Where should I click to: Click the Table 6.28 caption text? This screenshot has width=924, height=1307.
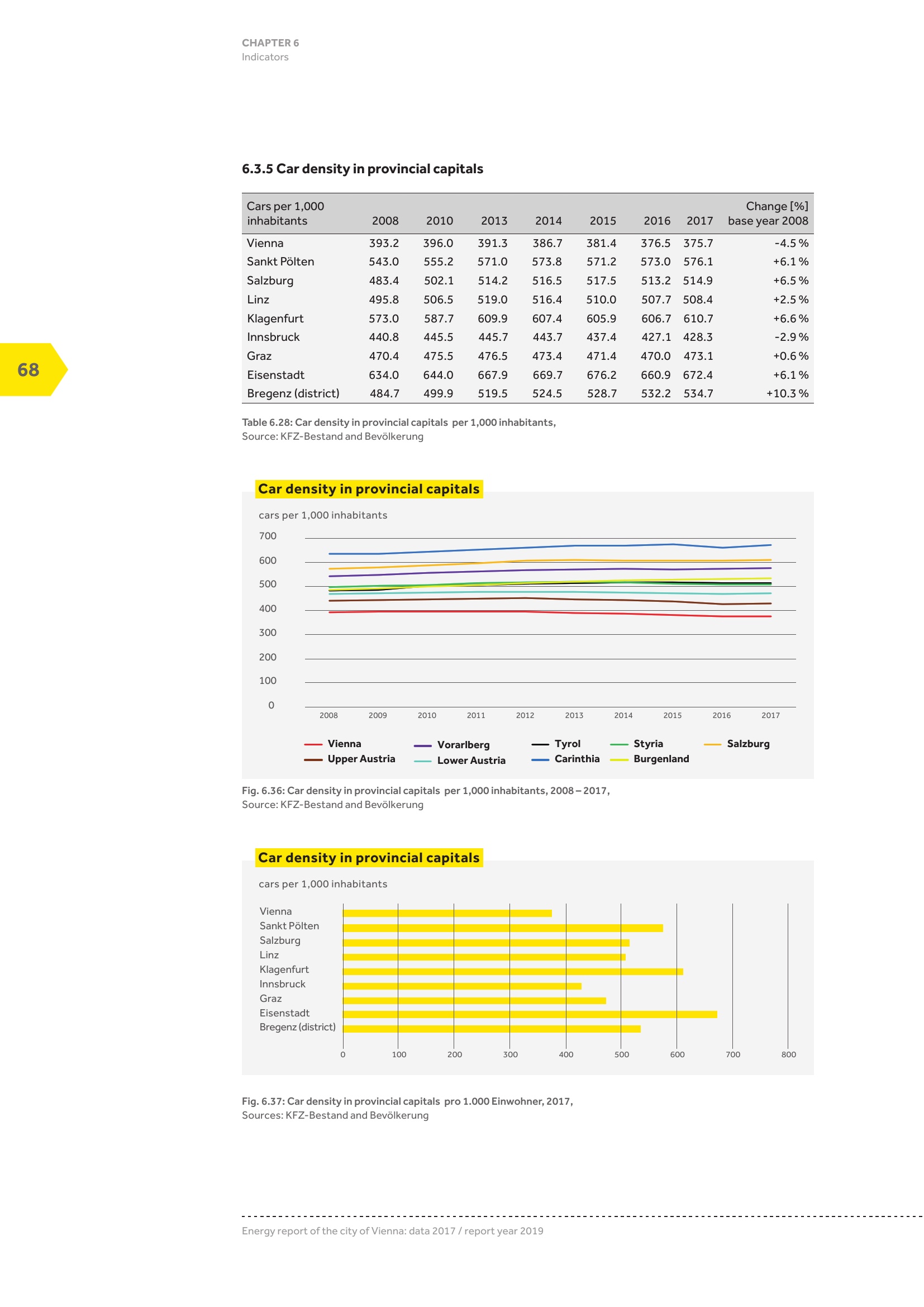click(398, 422)
